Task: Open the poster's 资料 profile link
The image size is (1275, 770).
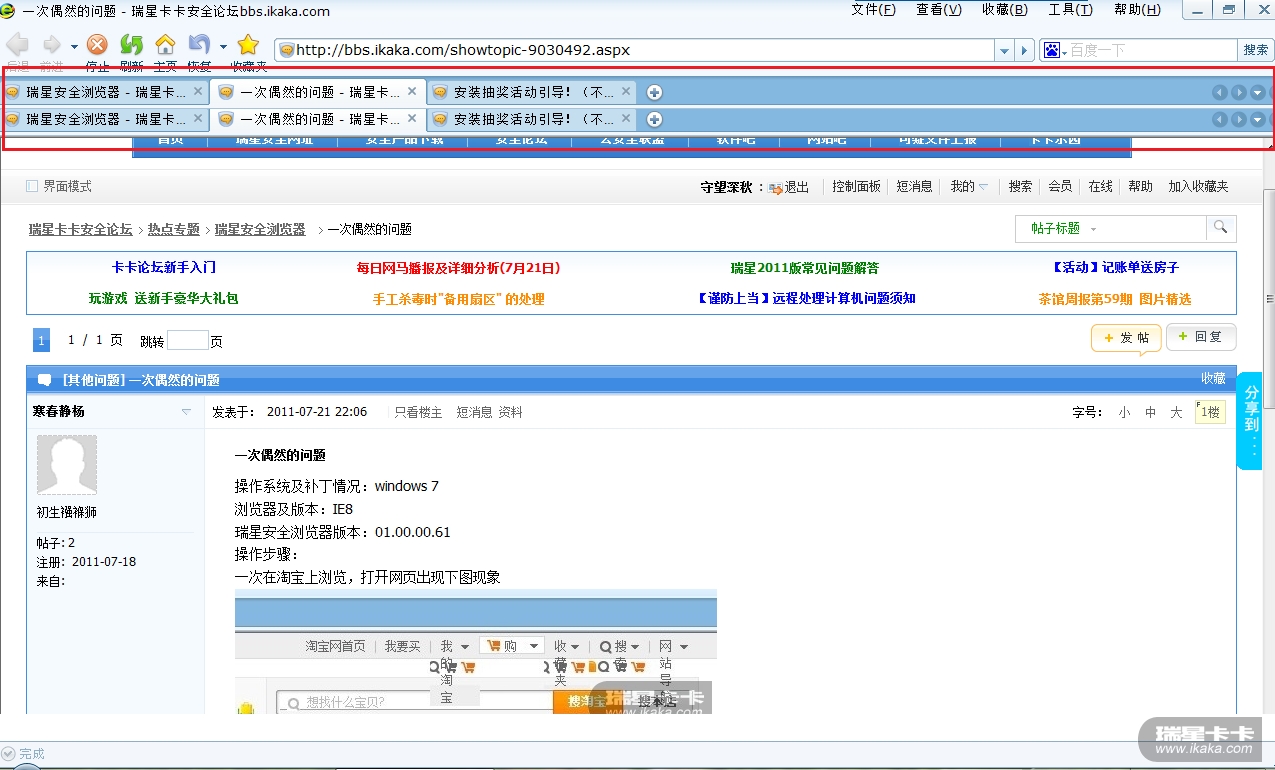Action: (x=510, y=412)
